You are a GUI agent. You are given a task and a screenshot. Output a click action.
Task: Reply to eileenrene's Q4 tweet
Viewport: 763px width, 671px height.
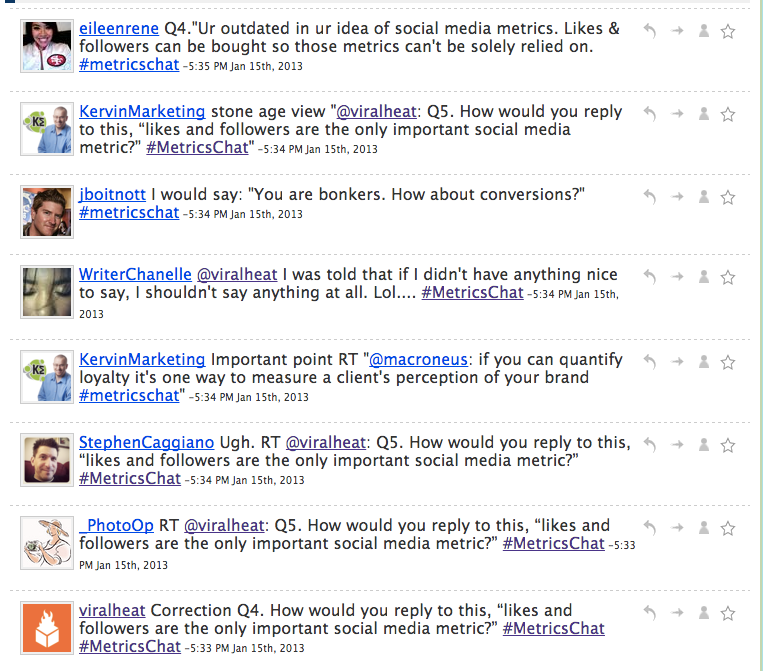[651, 31]
